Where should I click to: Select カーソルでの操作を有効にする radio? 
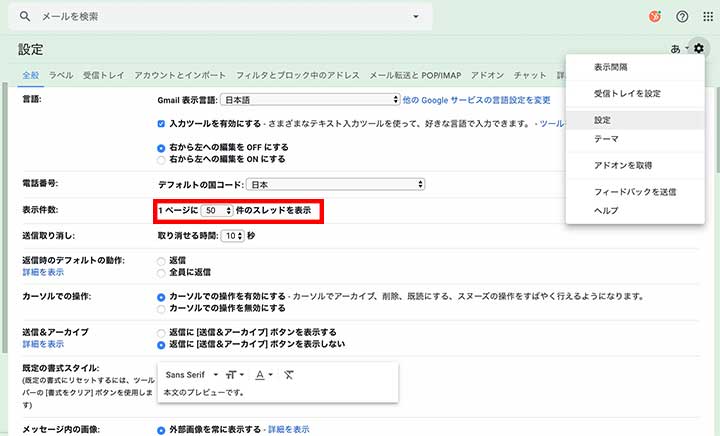click(x=161, y=297)
